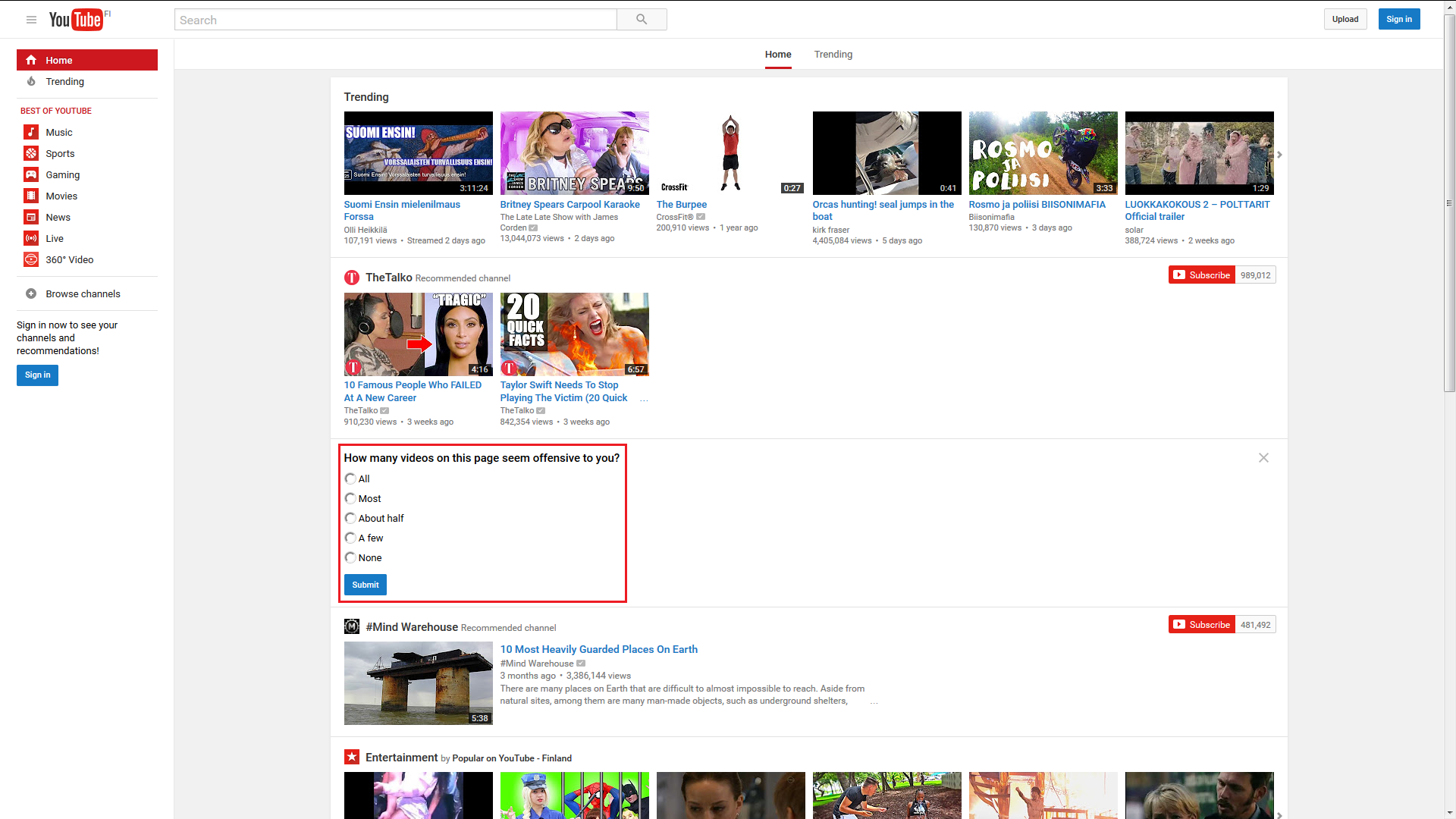Open Orcas hunting video thumbnail
Viewport: 1456px width, 819px height.
coord(886,153)
